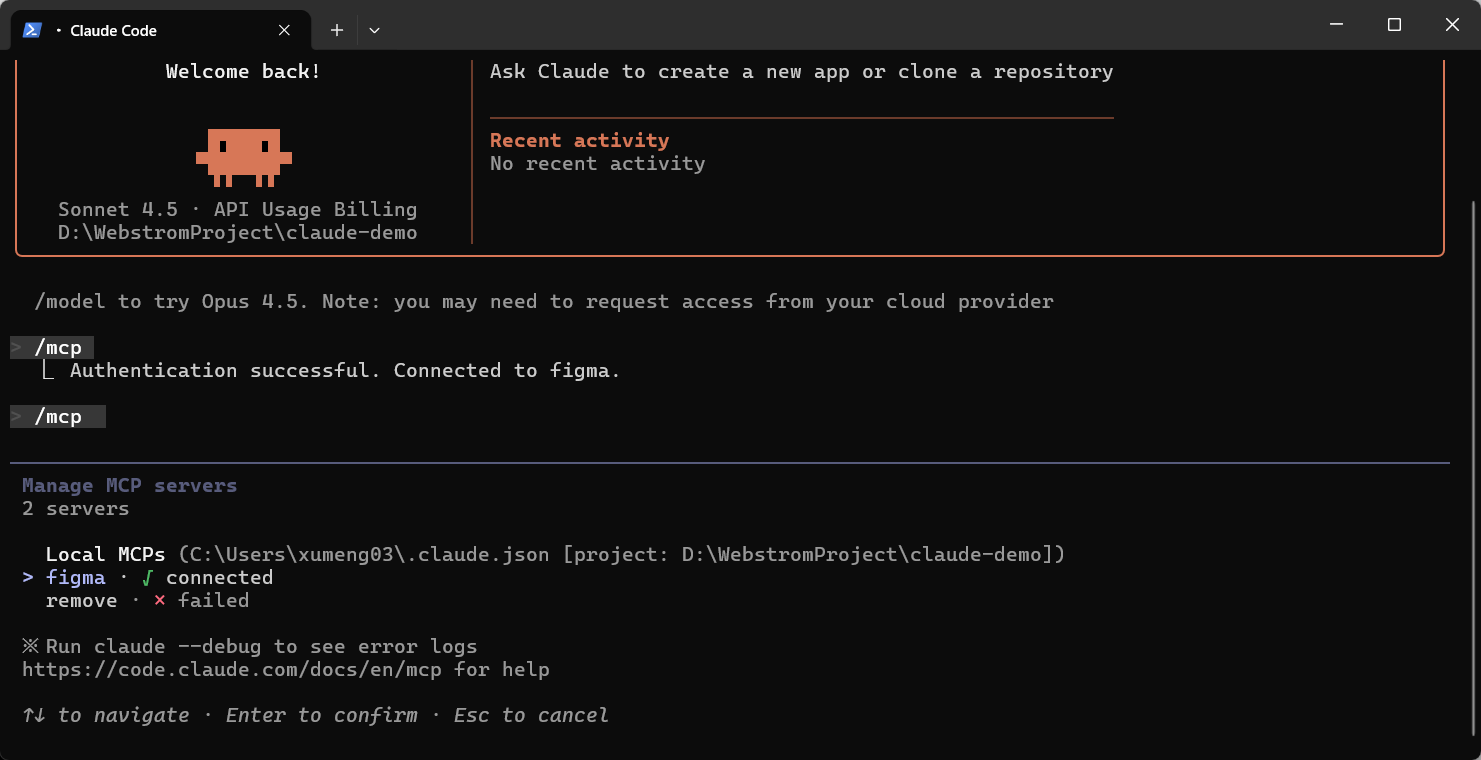The width and height of the screenshot is (1481, 760).
Task: Click the 'Authentication successful. Connected to figma.' message
Action: pos(346,371)
